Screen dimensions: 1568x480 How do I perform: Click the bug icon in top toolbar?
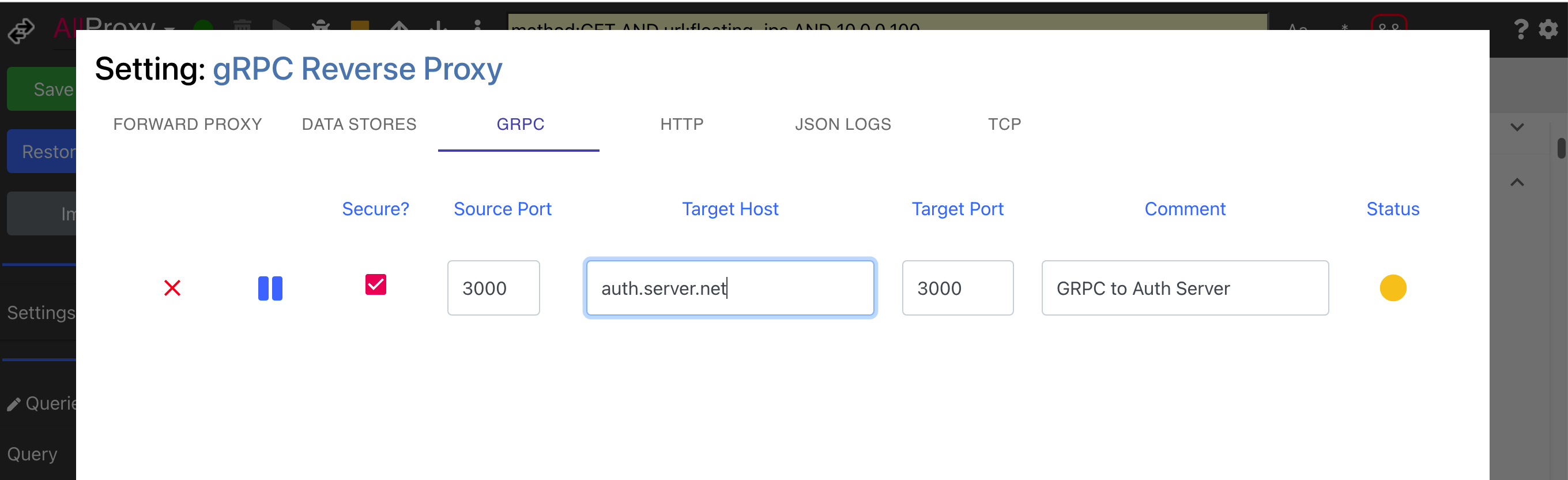pos(320,25)
